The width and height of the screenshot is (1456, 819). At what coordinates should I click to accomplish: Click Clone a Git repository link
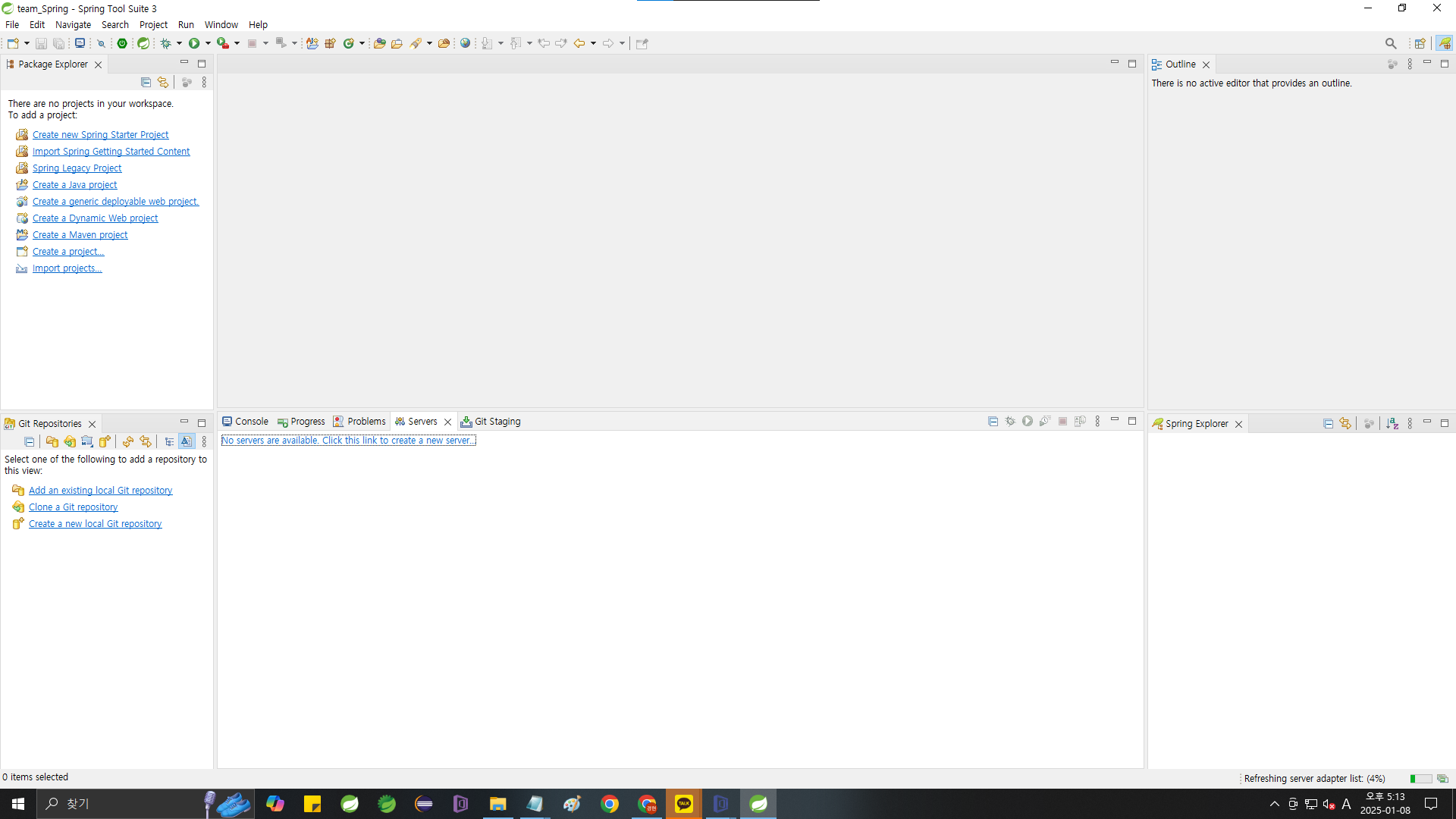(73, 507)
